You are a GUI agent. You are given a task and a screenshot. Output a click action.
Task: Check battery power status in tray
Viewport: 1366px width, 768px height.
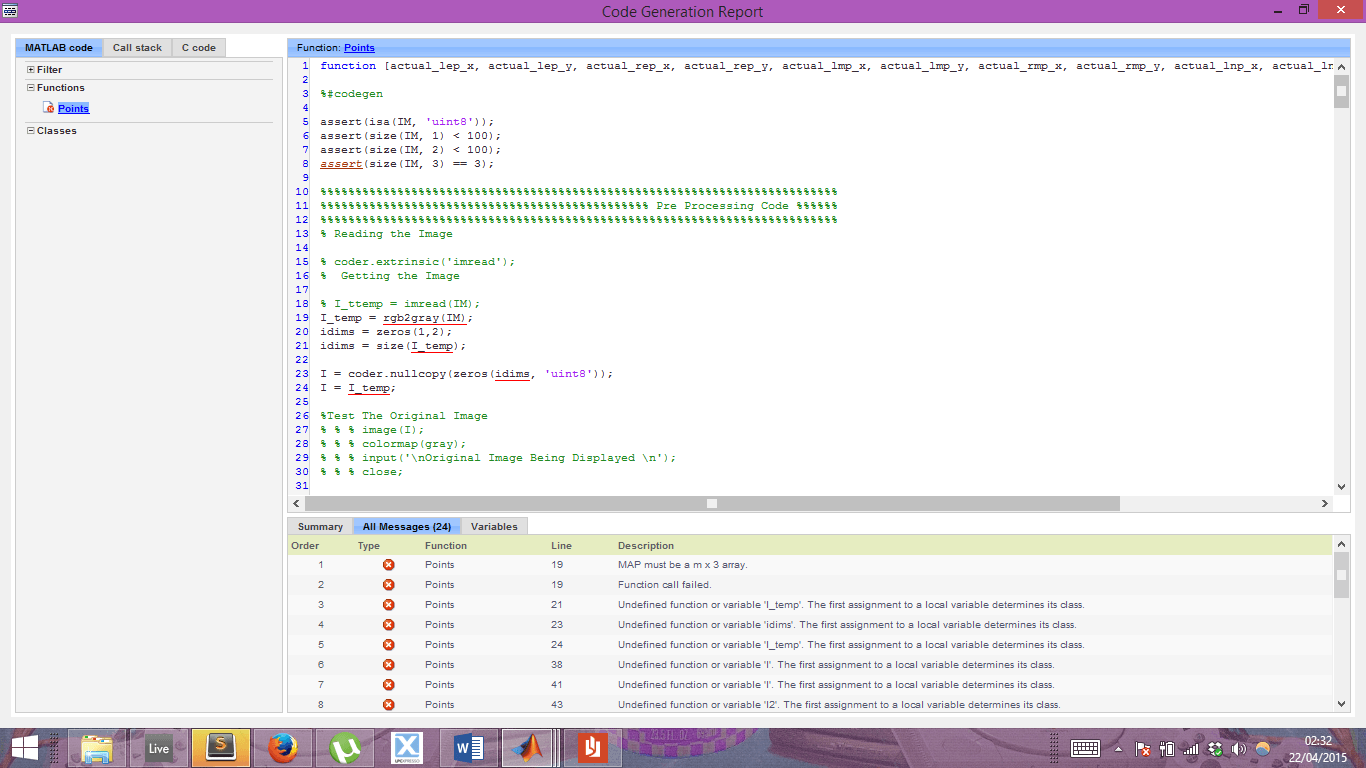coord(1166,749)
